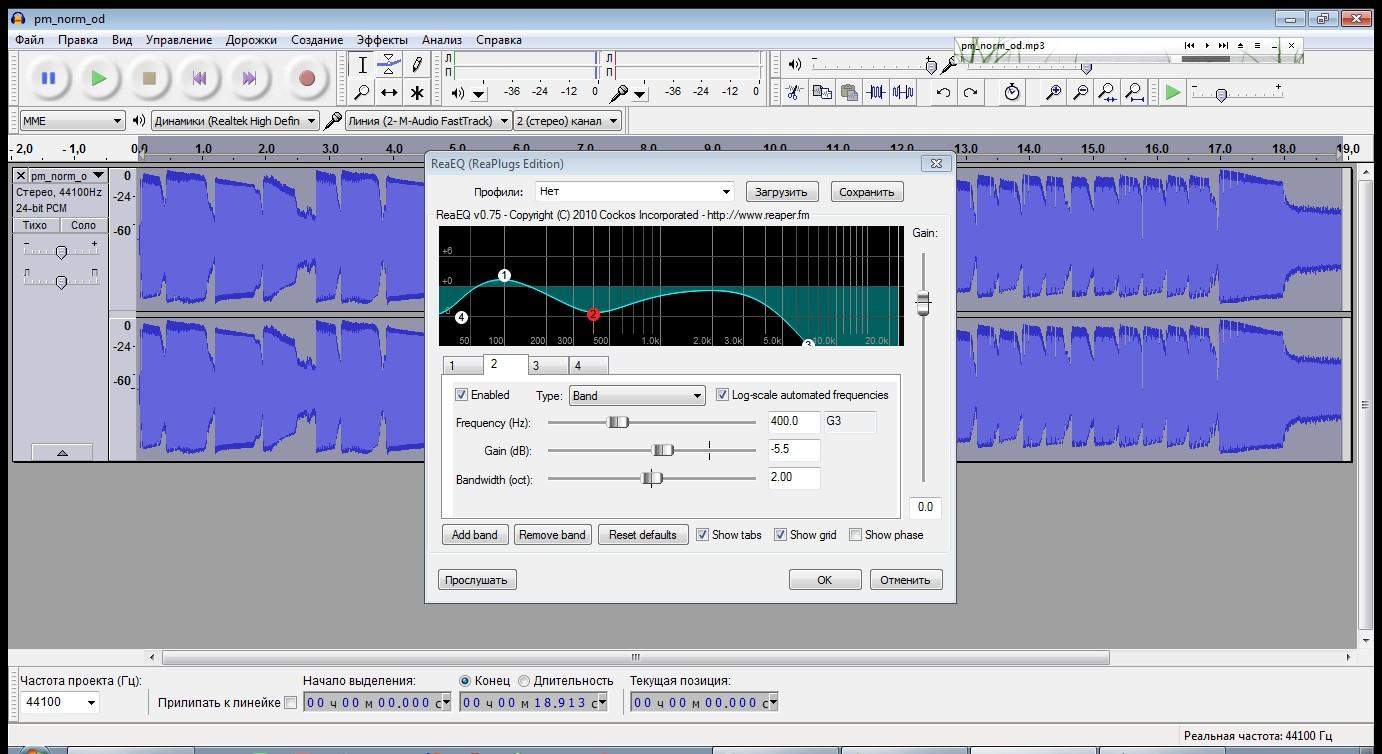Click the Undo arrow icon
1382x754 pixels.
click(943, 93)
